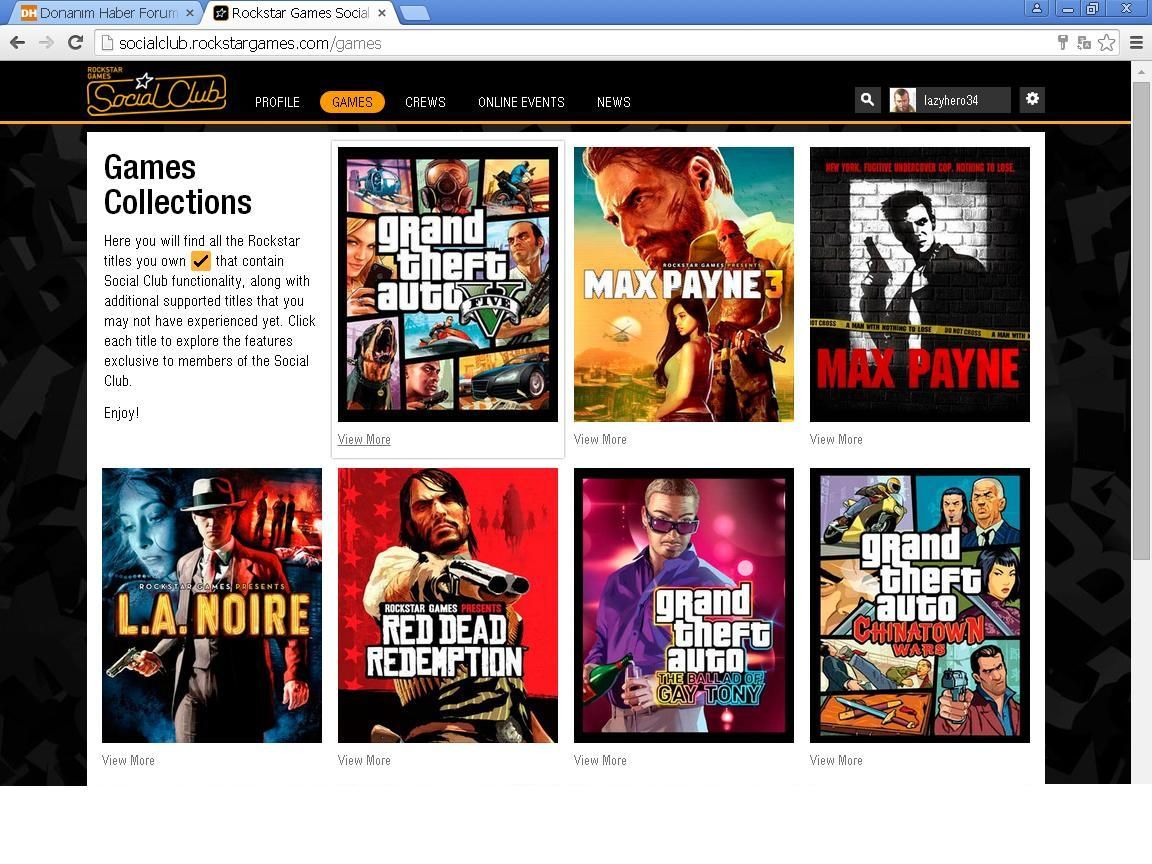Click the lazyhero34 avatar picture
The height and width of the screenshot is (864, 1152).
[902, 100]
